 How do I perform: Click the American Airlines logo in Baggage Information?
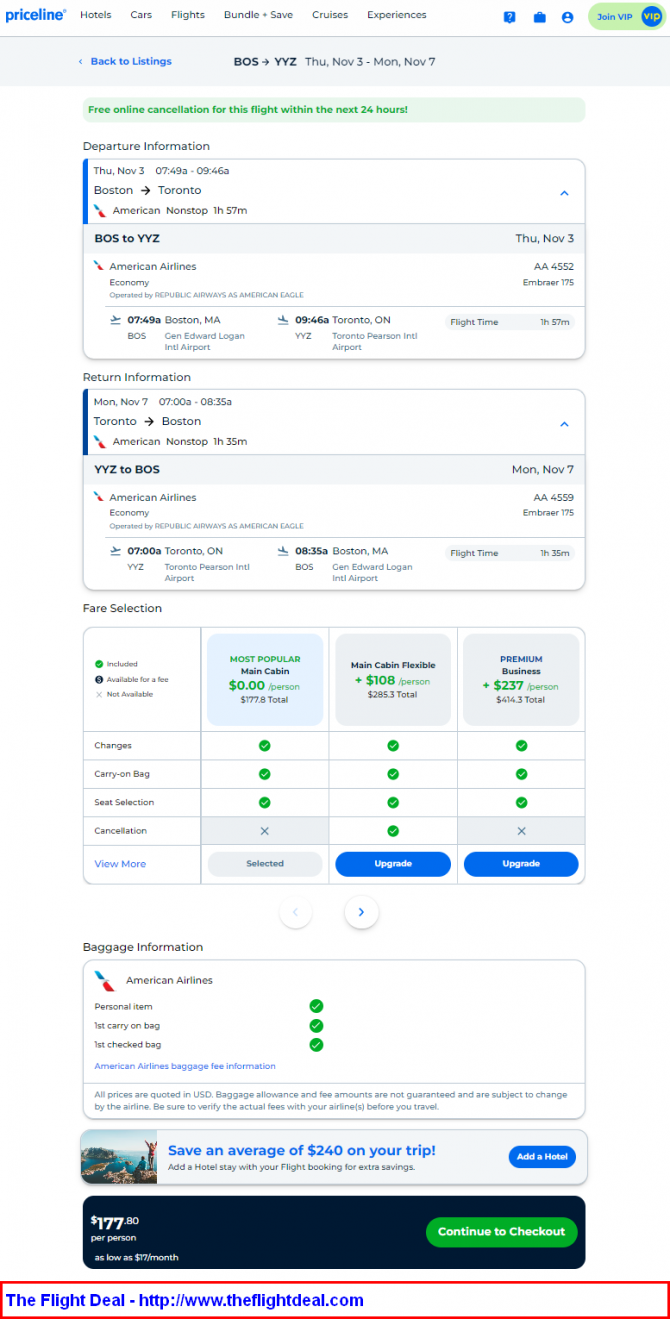click(x=105, y=980)
